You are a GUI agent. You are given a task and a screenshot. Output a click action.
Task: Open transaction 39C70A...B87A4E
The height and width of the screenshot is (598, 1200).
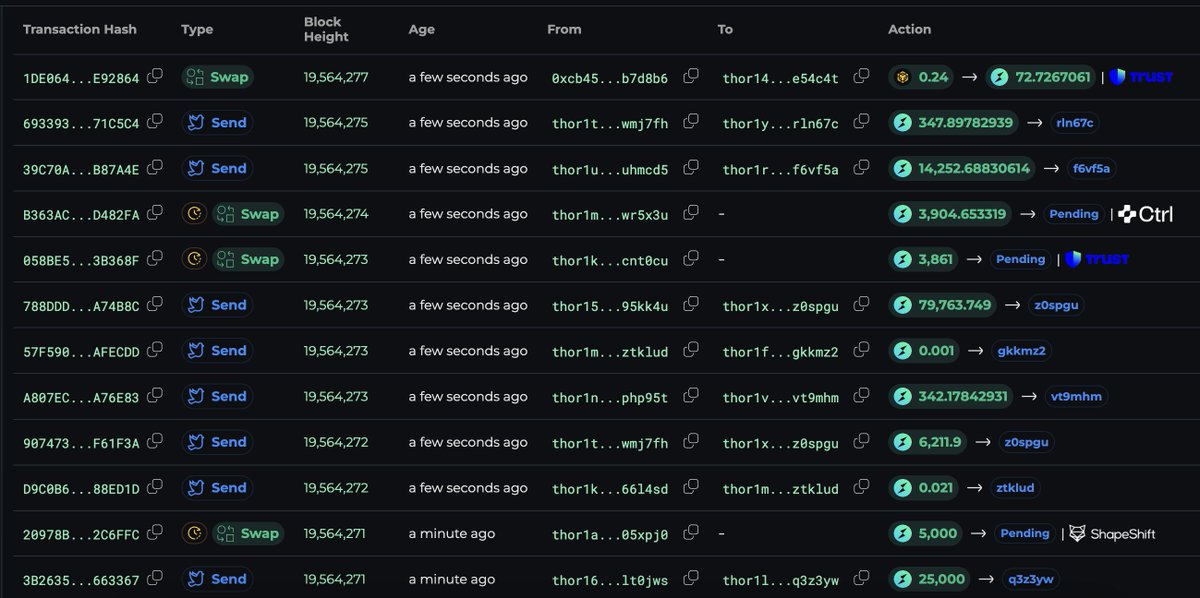(x=81, y=169)
